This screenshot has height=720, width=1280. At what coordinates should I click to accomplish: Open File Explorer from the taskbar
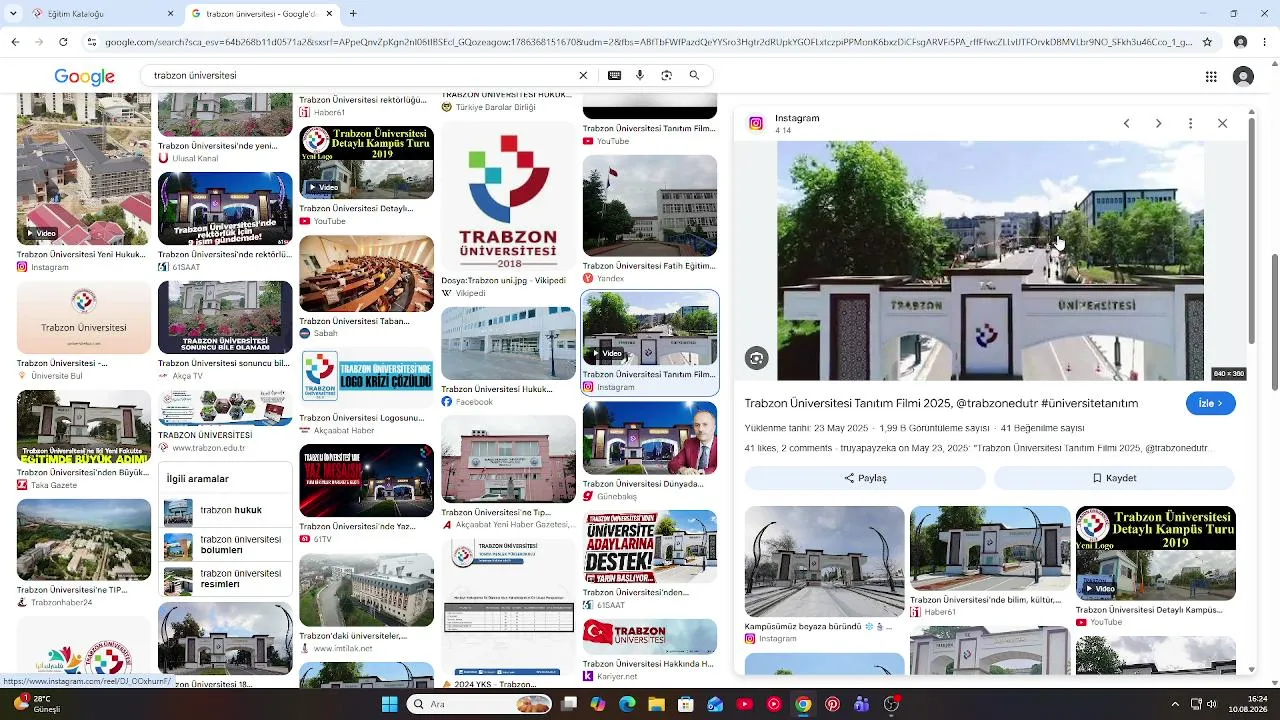click(x=656, y=704)
